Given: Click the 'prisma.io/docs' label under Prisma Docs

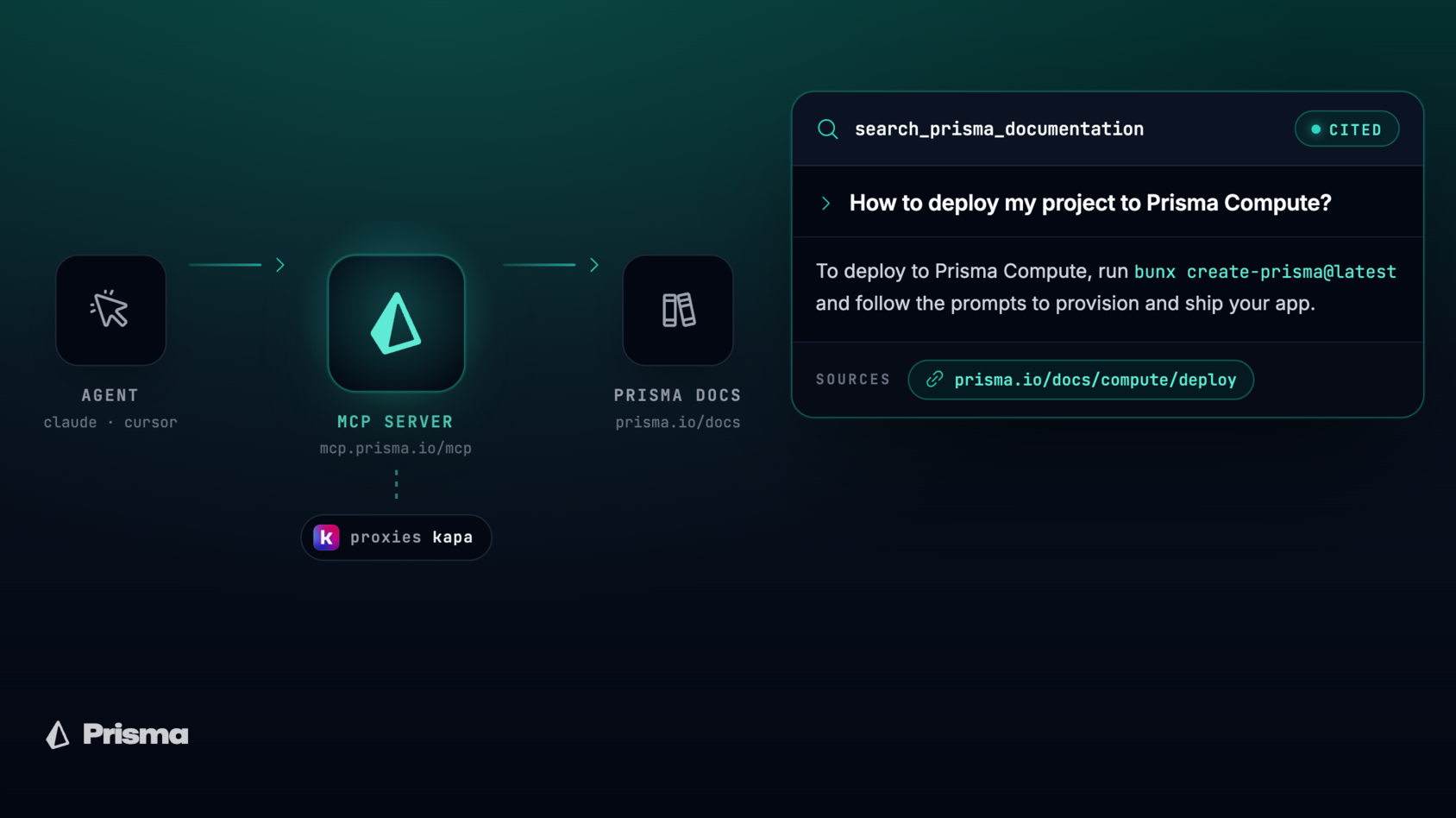Looking at the screenshot, I should (678, 423).
